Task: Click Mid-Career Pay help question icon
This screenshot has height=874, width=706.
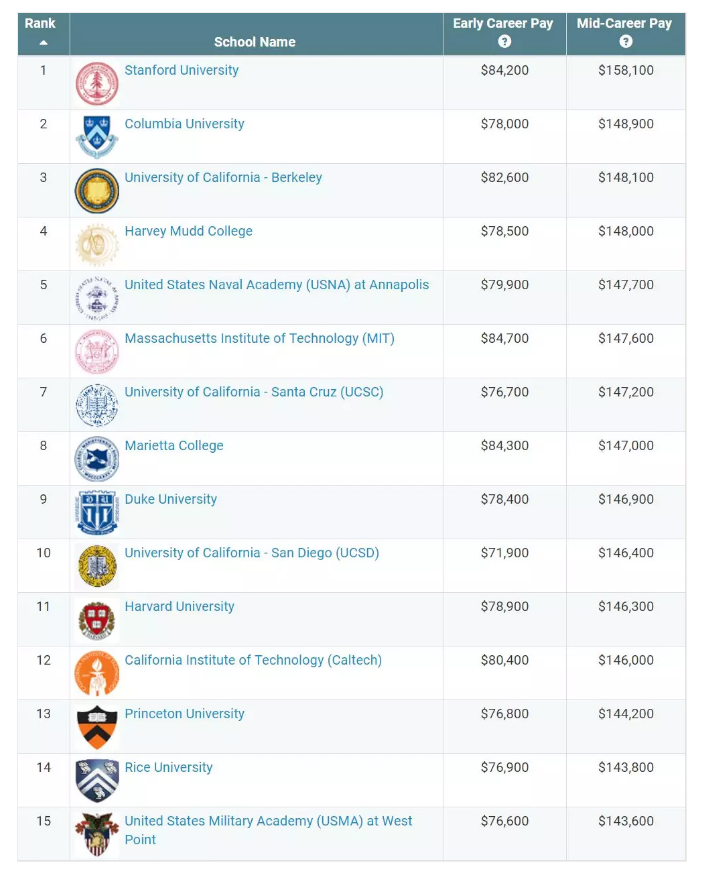Action: pyautogui.click(x=626, y=41)
